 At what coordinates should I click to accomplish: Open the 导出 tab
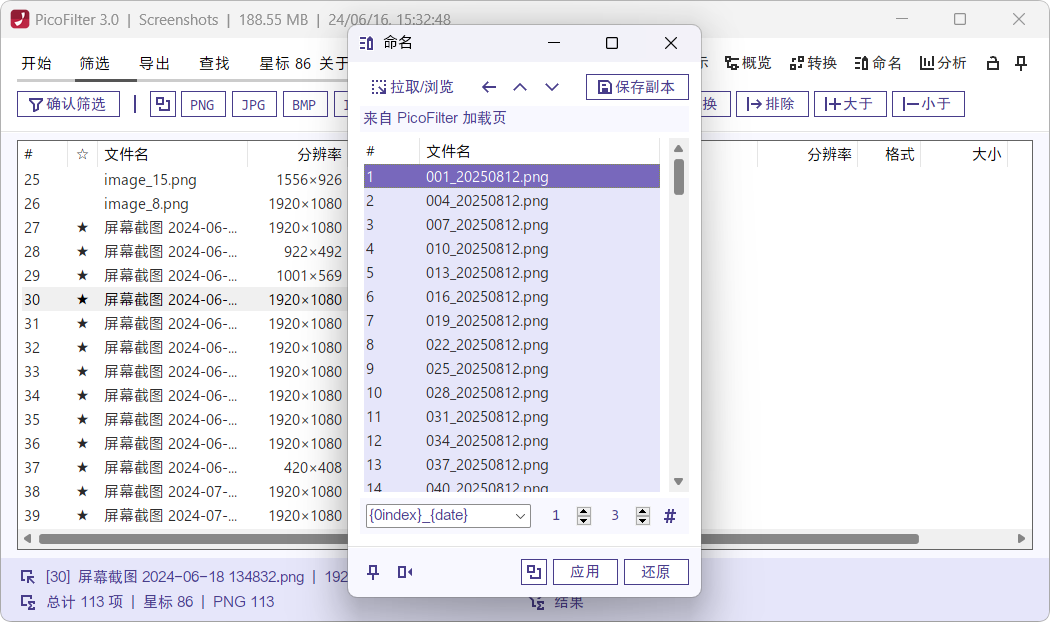pos(154,64)
